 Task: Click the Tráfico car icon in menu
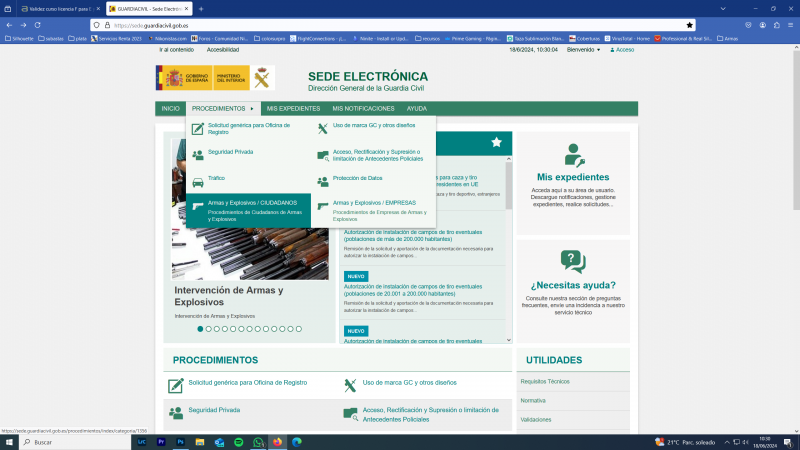[x=198, y=182]
